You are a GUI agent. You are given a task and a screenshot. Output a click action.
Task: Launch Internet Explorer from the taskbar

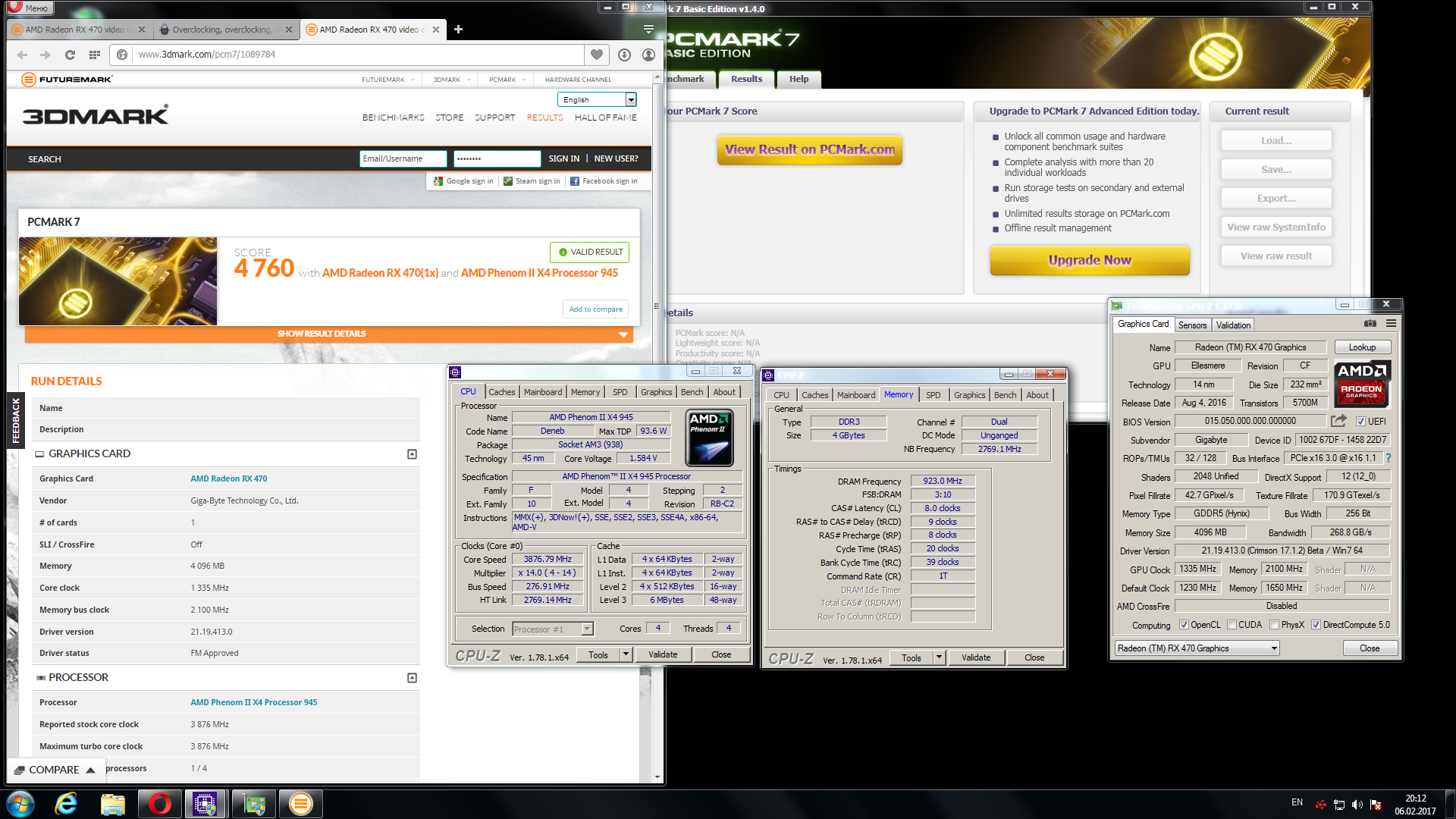[x=67, y=804]
